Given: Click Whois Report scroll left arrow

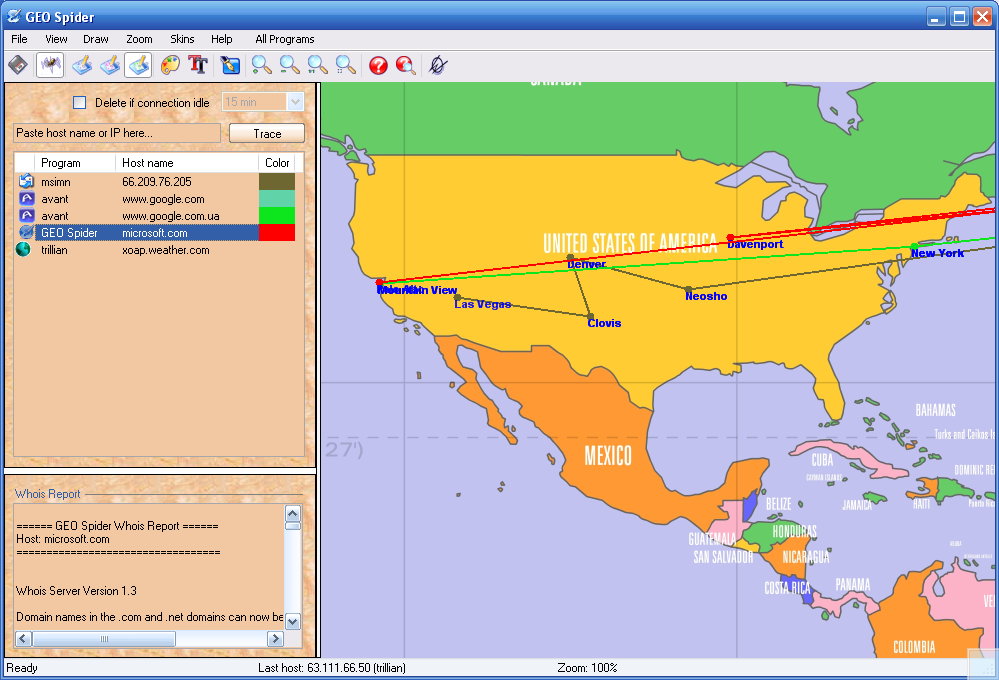Looking at the screenshot, I should click(x=23, y=638).
